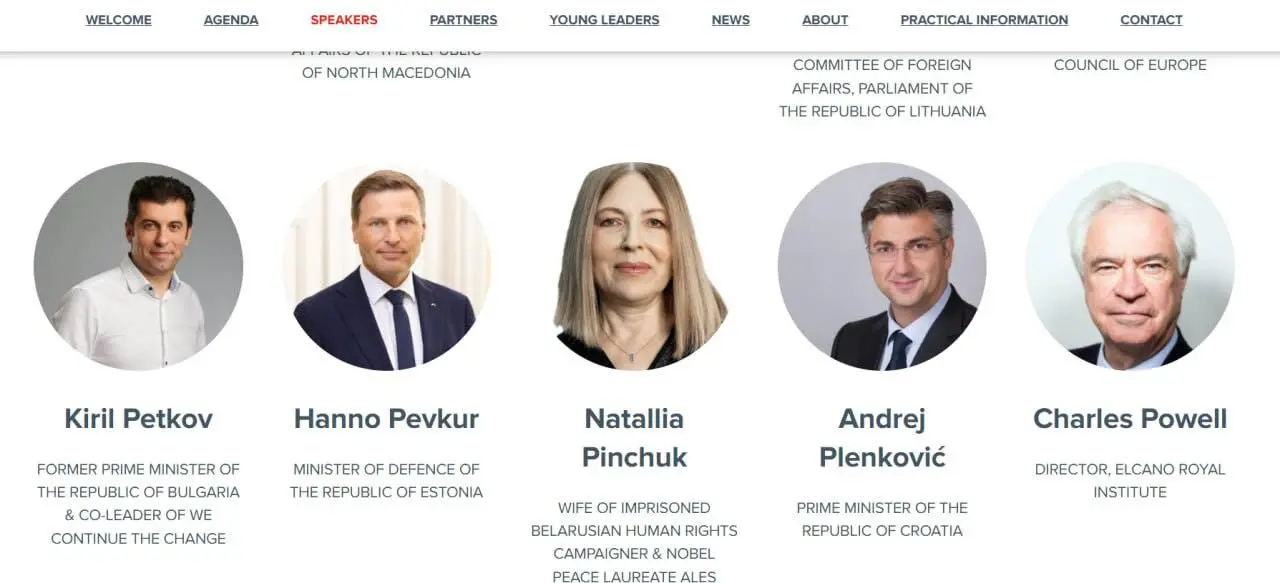Navigate to YOUNG LEADERS
Viewport: 1280px width, 583px height.
[x=604, y=20]
